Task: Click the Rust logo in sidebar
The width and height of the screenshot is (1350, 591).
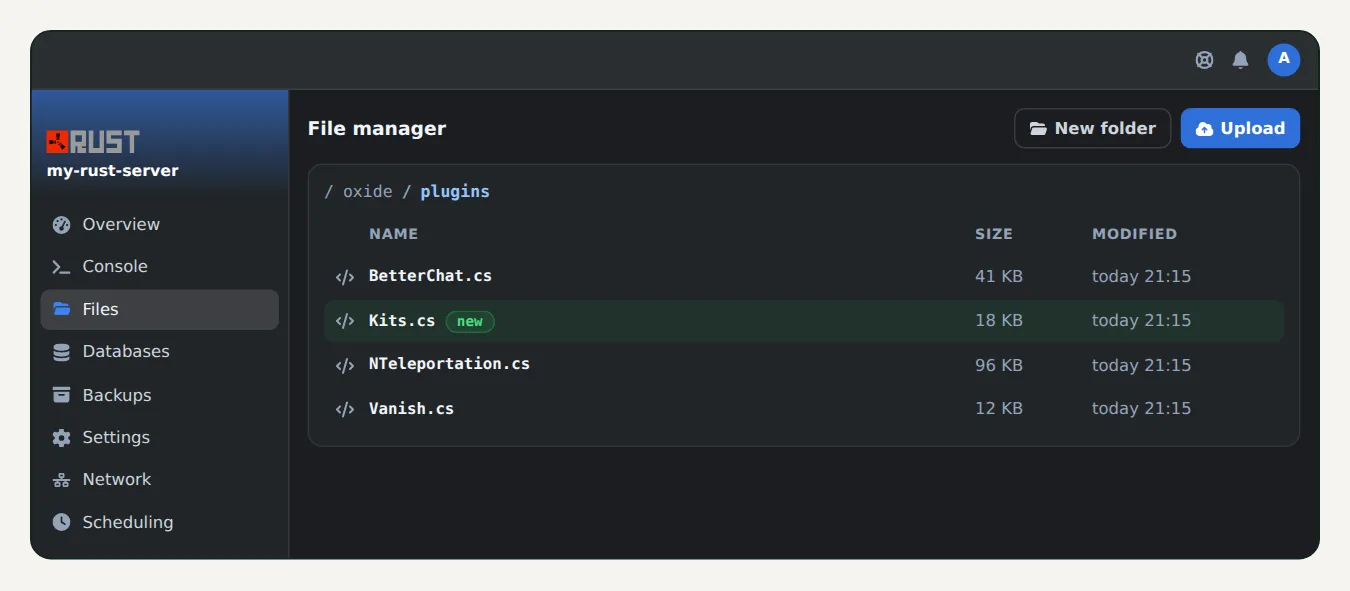Action: click(x=93, y=141)
